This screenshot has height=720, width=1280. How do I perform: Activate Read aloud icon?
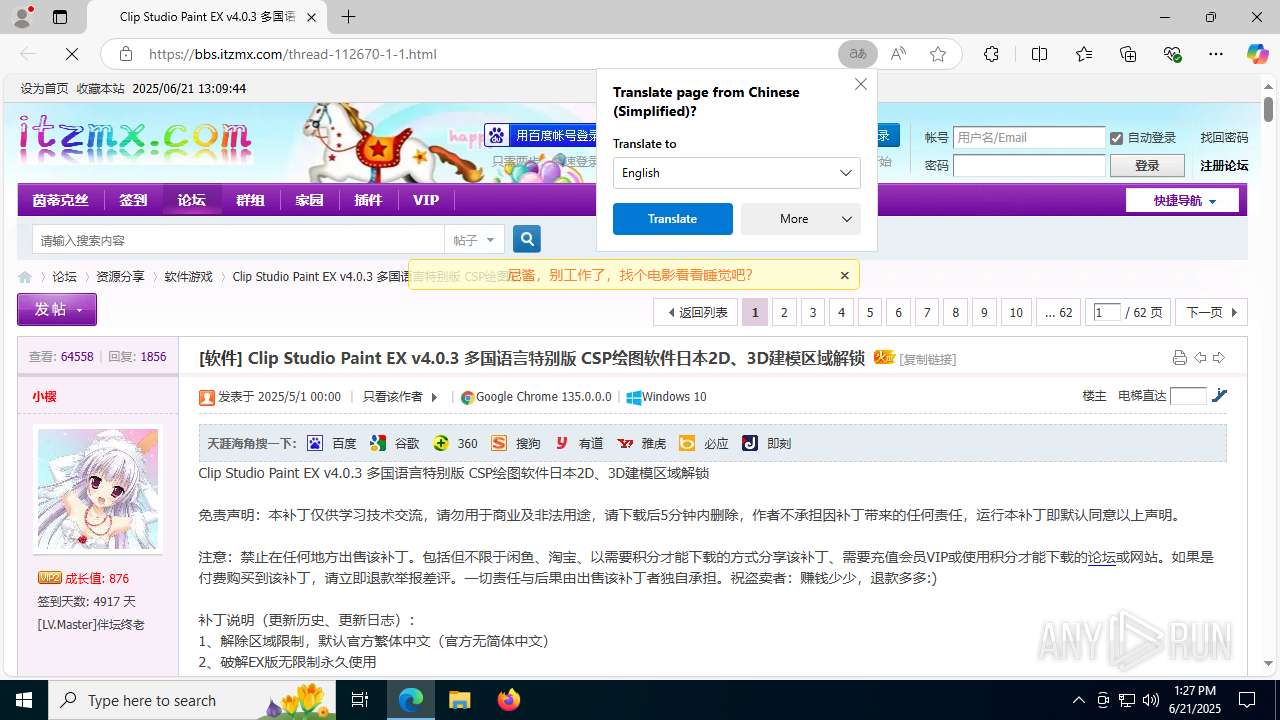coord(898,54)
